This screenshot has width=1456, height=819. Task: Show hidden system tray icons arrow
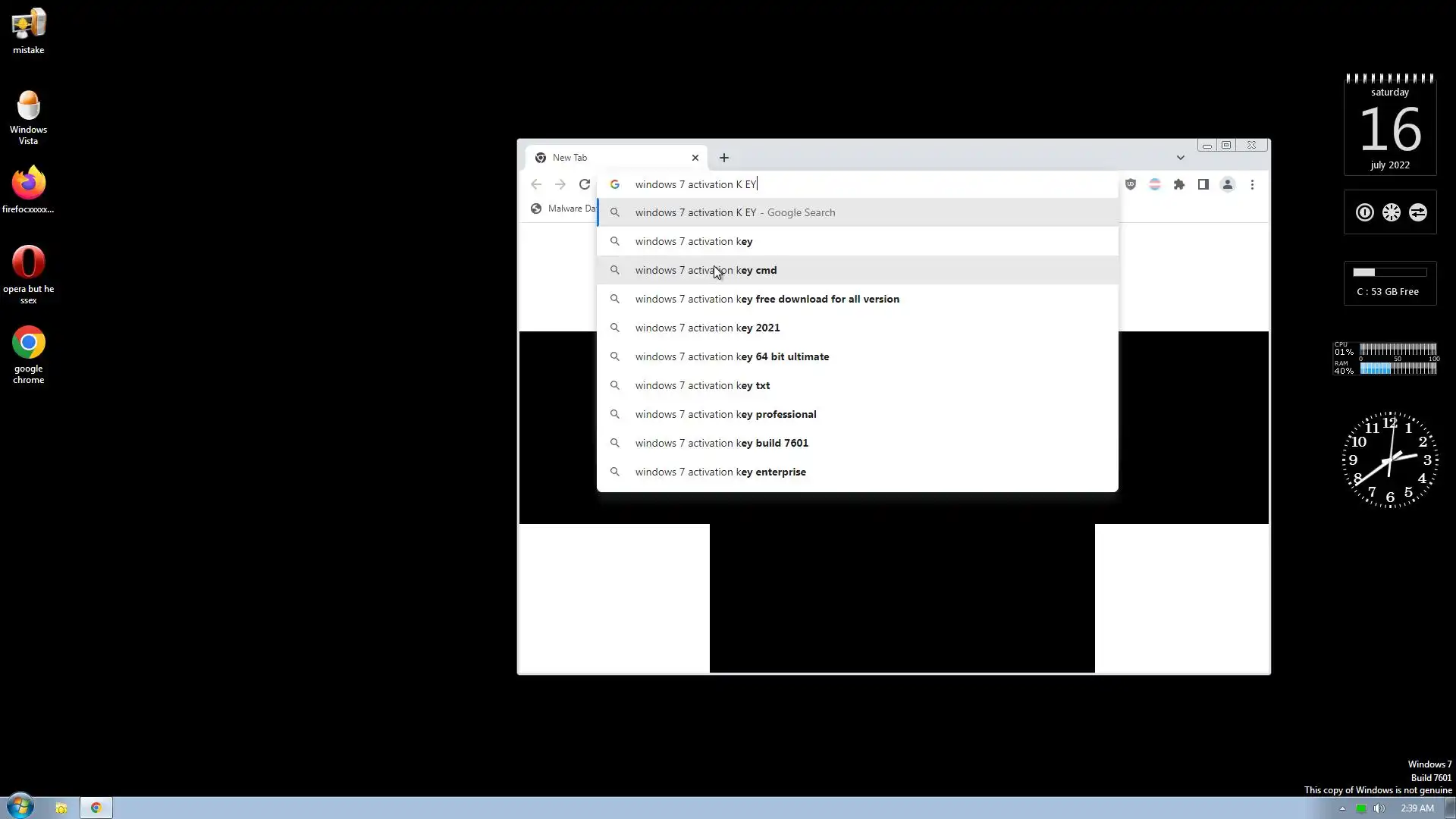click(x=1342, y=808)
